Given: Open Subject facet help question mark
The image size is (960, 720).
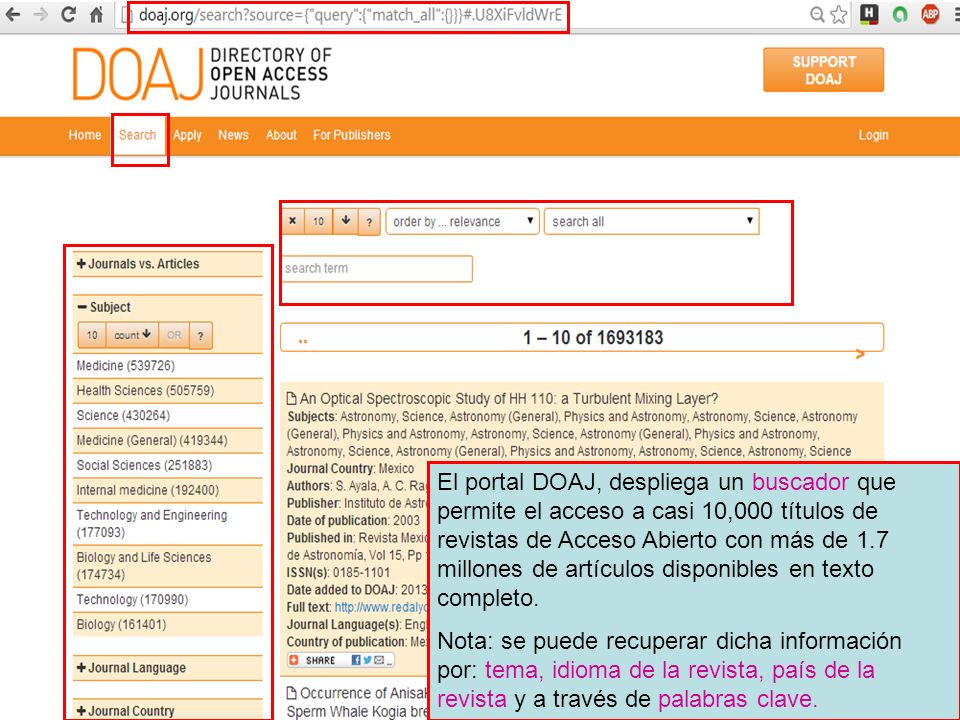Looking at the screenshot, I should (x=201, y=336).
